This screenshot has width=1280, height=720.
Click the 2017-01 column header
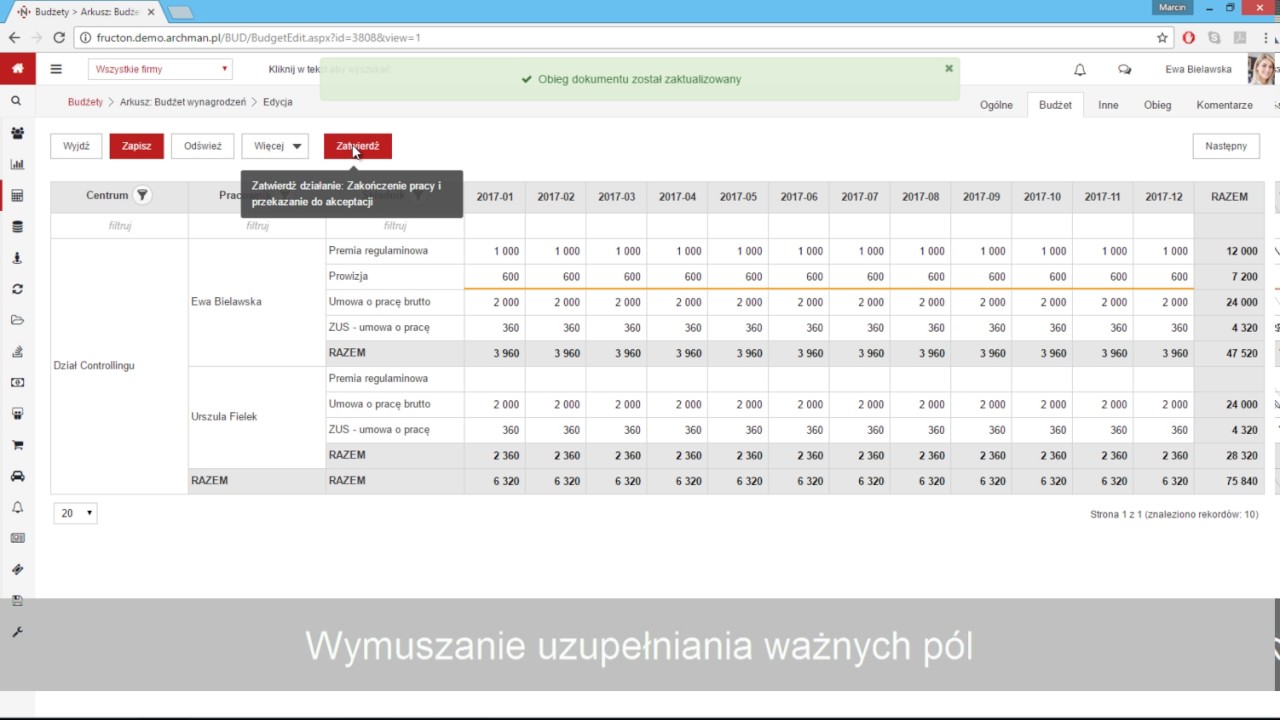pyautogui.click(x=495, y=197)
